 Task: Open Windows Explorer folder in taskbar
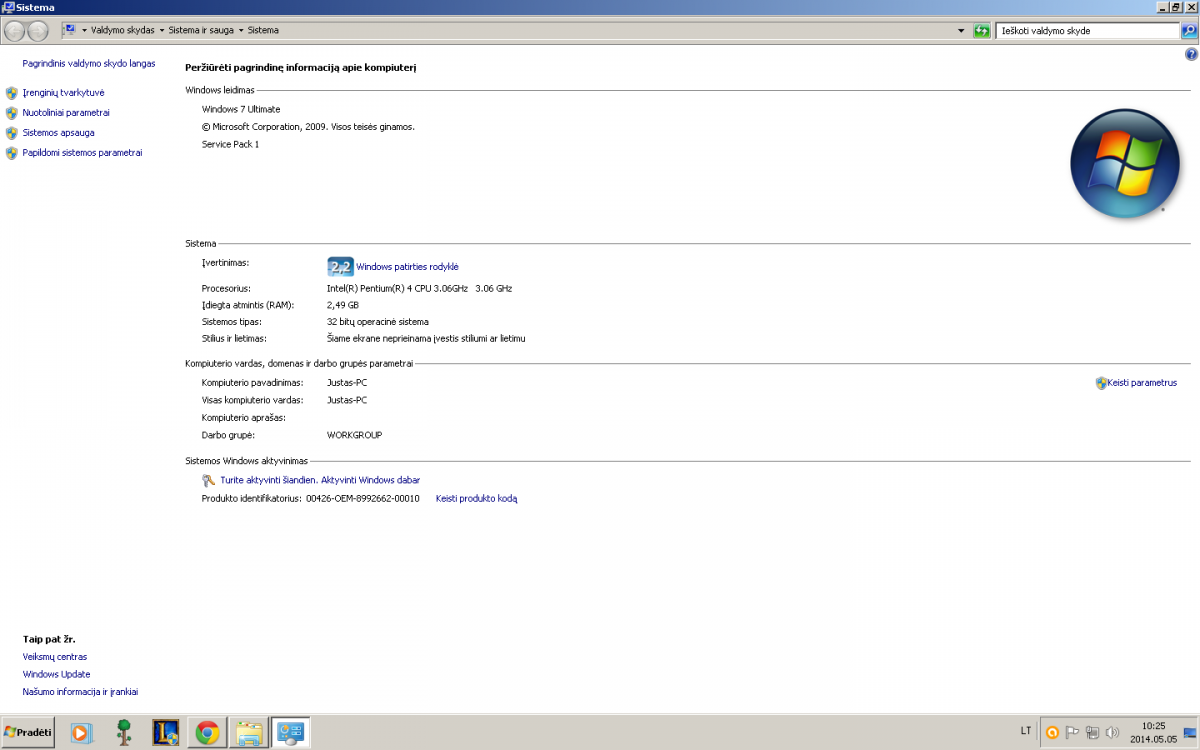click(x=249, y=733)
